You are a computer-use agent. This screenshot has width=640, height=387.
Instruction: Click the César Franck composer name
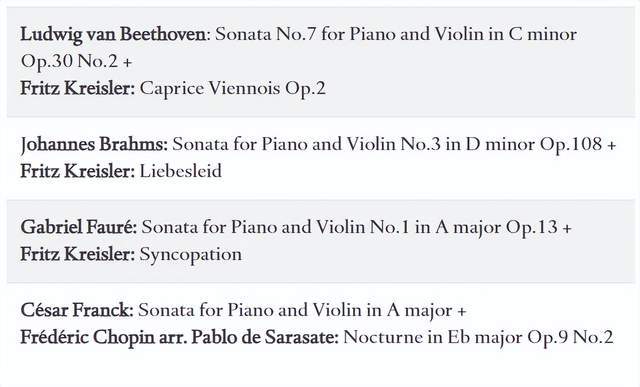click(x=77, y=310)
